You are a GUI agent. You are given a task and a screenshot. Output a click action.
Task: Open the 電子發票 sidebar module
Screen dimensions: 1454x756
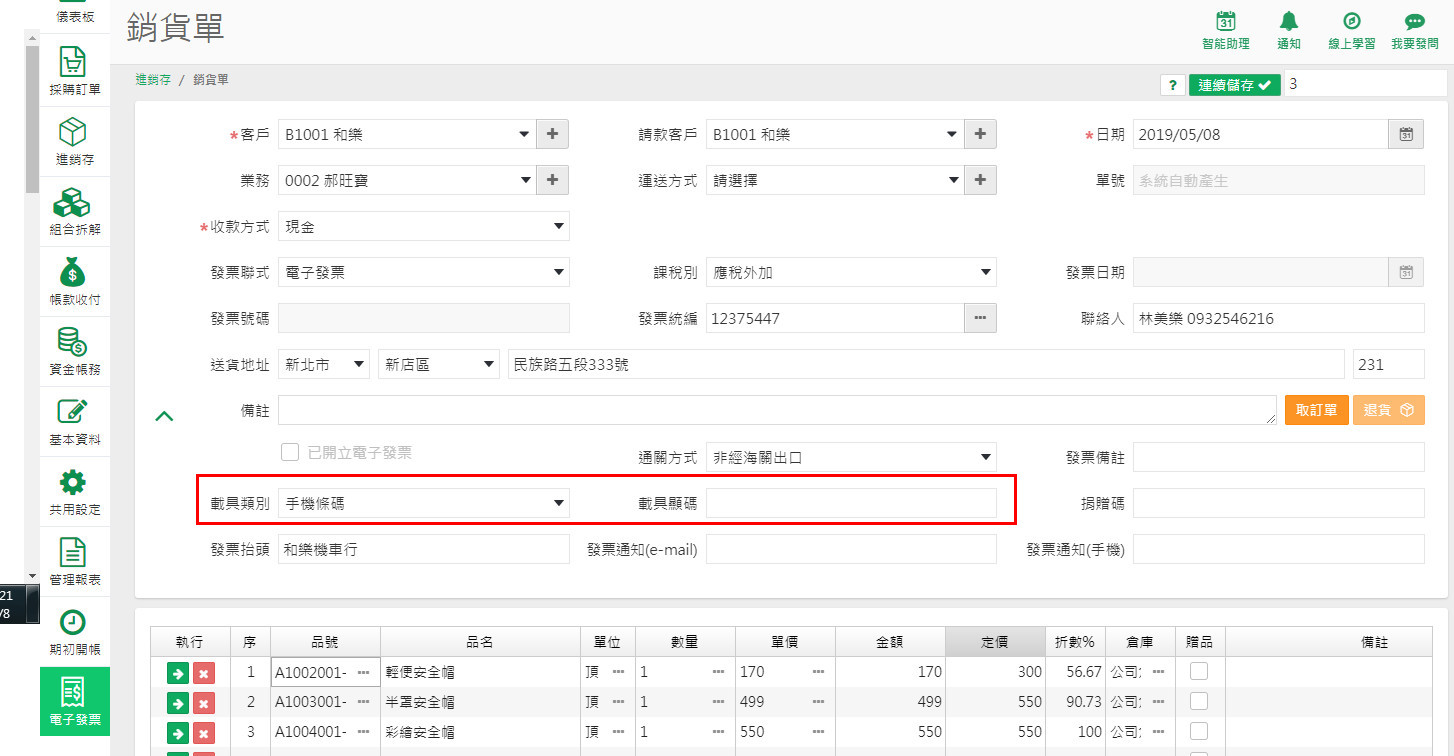pos(75,700)
